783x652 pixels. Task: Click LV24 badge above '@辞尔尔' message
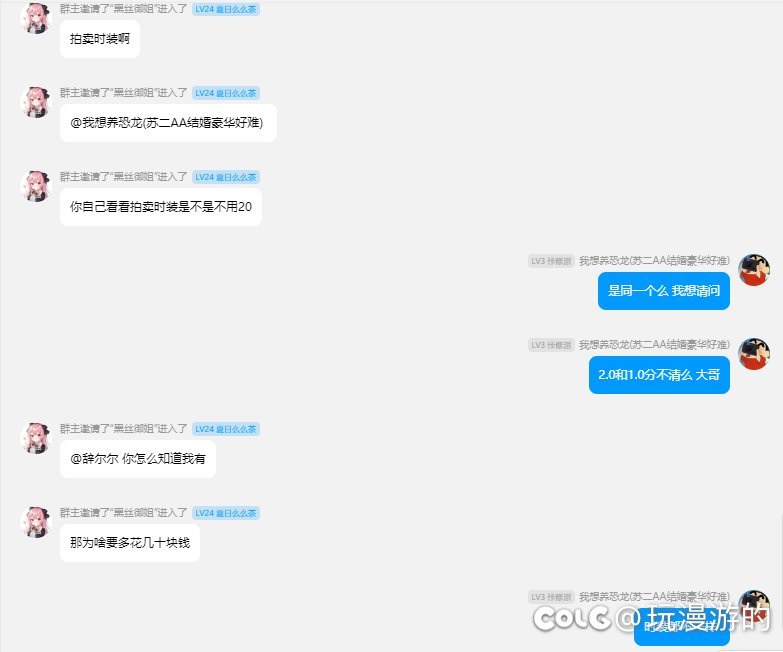coord(226,429)
